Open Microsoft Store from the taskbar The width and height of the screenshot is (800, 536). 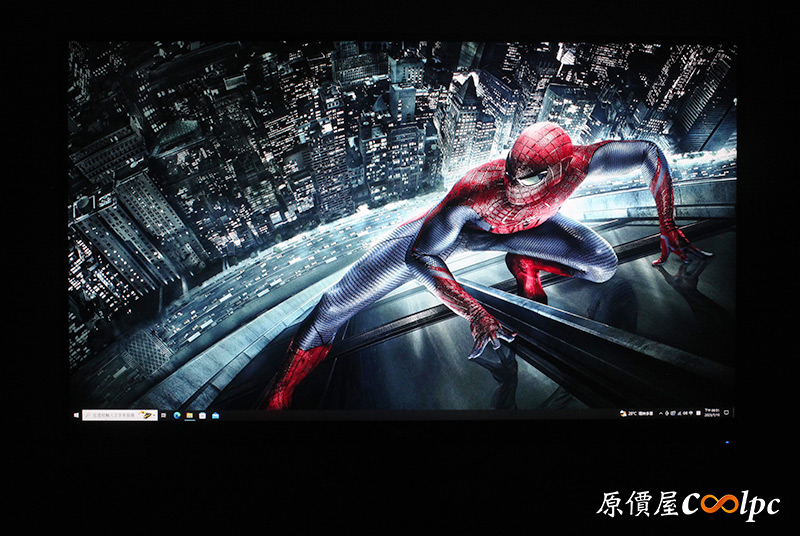click(203, 415)
